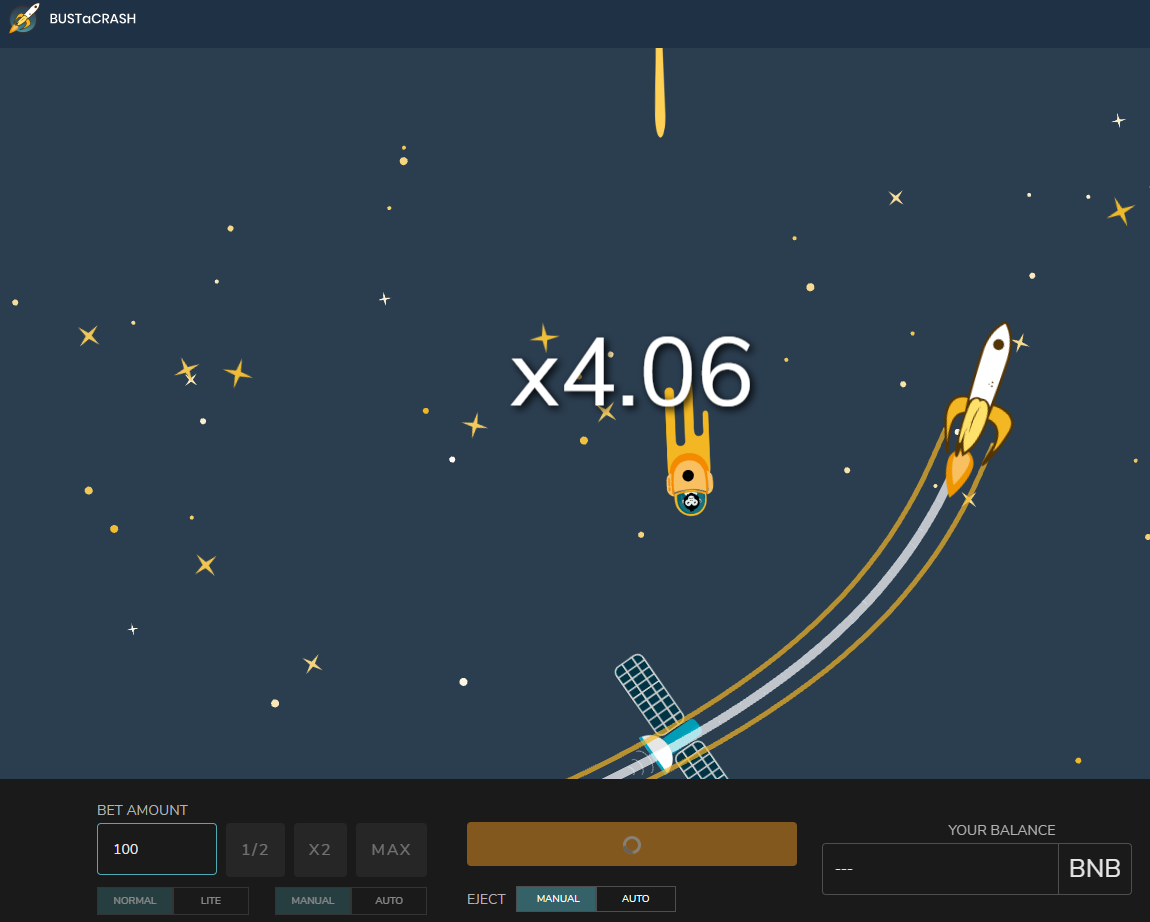Set EJECT to MANUAL

pyautogui.click(x=557, y=899)
